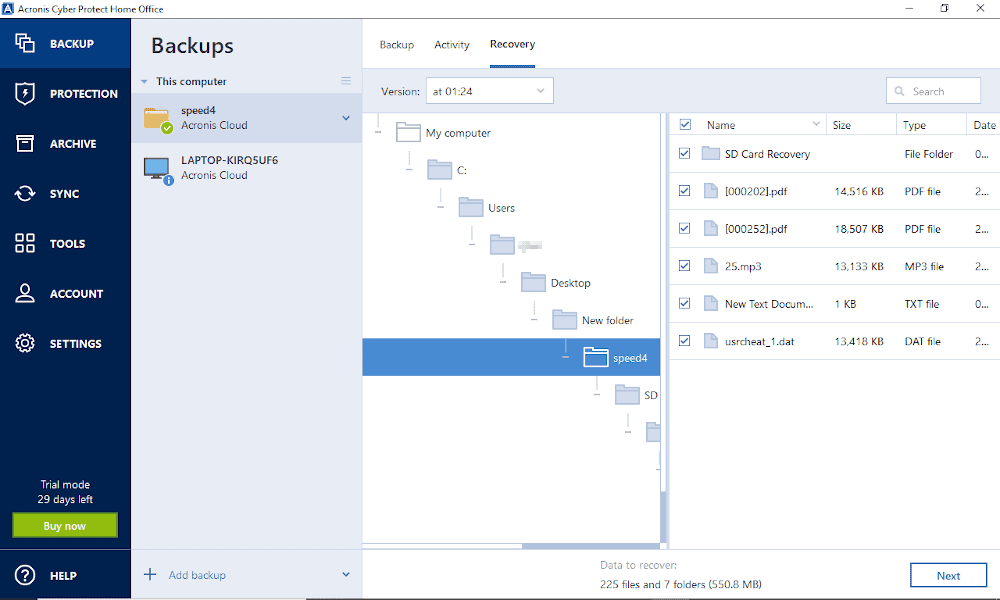
Task: Click the magnifier icon in Search box
Action: point(899,91)
